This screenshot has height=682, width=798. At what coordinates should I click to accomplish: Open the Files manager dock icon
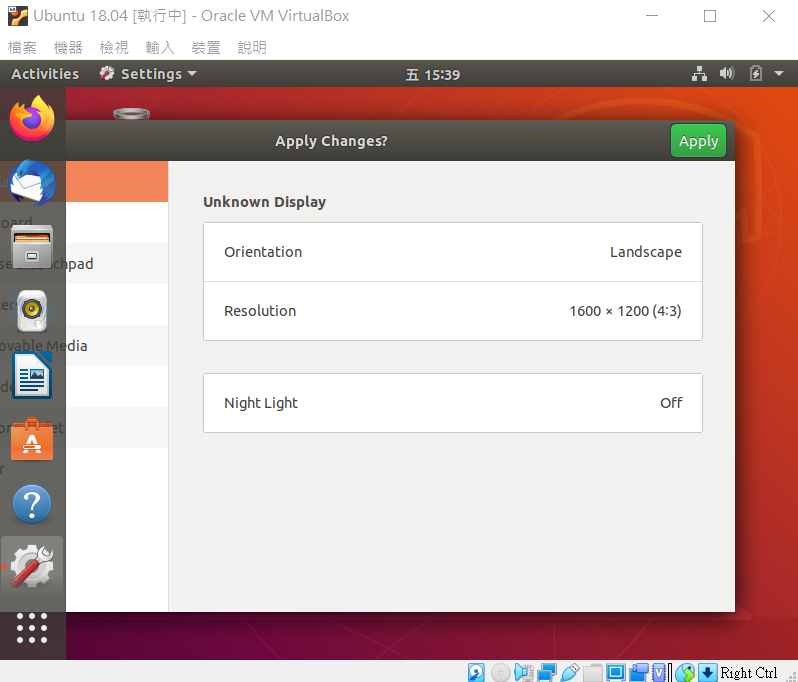tap(32, 247)
